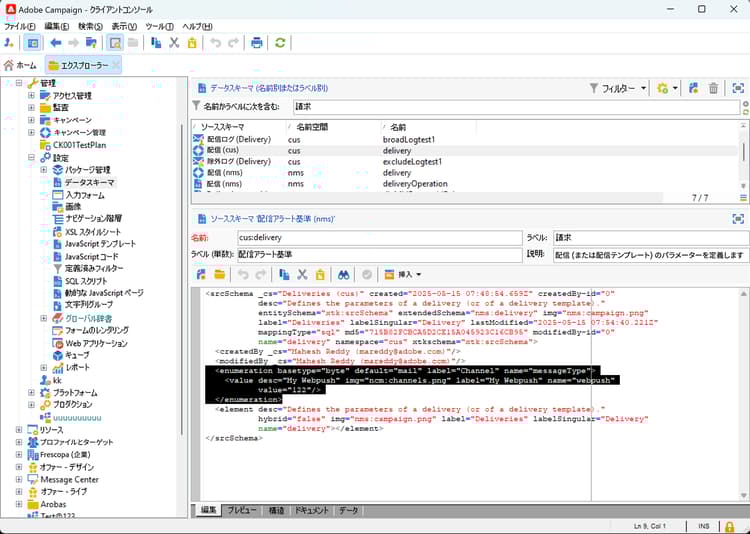Open the ツール menu

[x=159, y=26]
